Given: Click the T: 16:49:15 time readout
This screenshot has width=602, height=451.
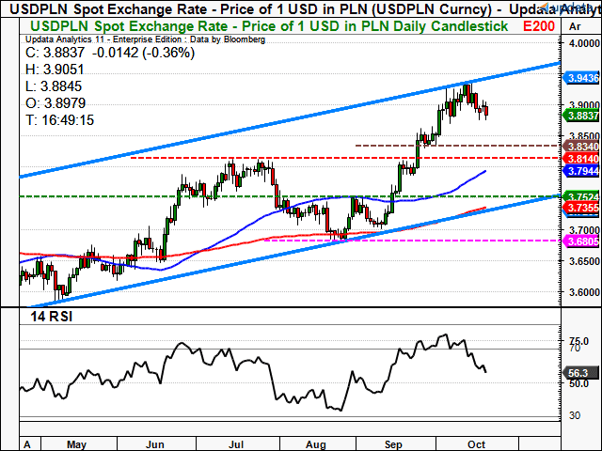Looking at the screenshot, I should [x=60, y=120].
